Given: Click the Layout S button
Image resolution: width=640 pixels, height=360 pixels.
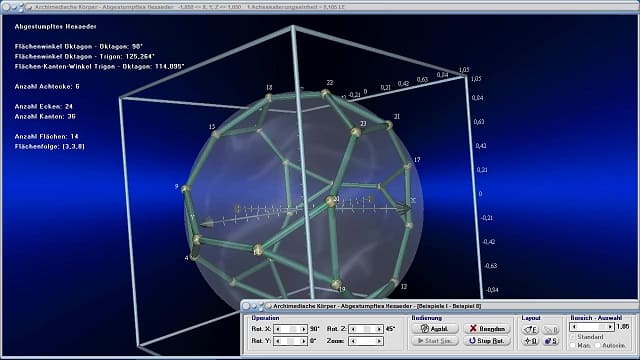Looking at the screenshot, I should point(551,341).
